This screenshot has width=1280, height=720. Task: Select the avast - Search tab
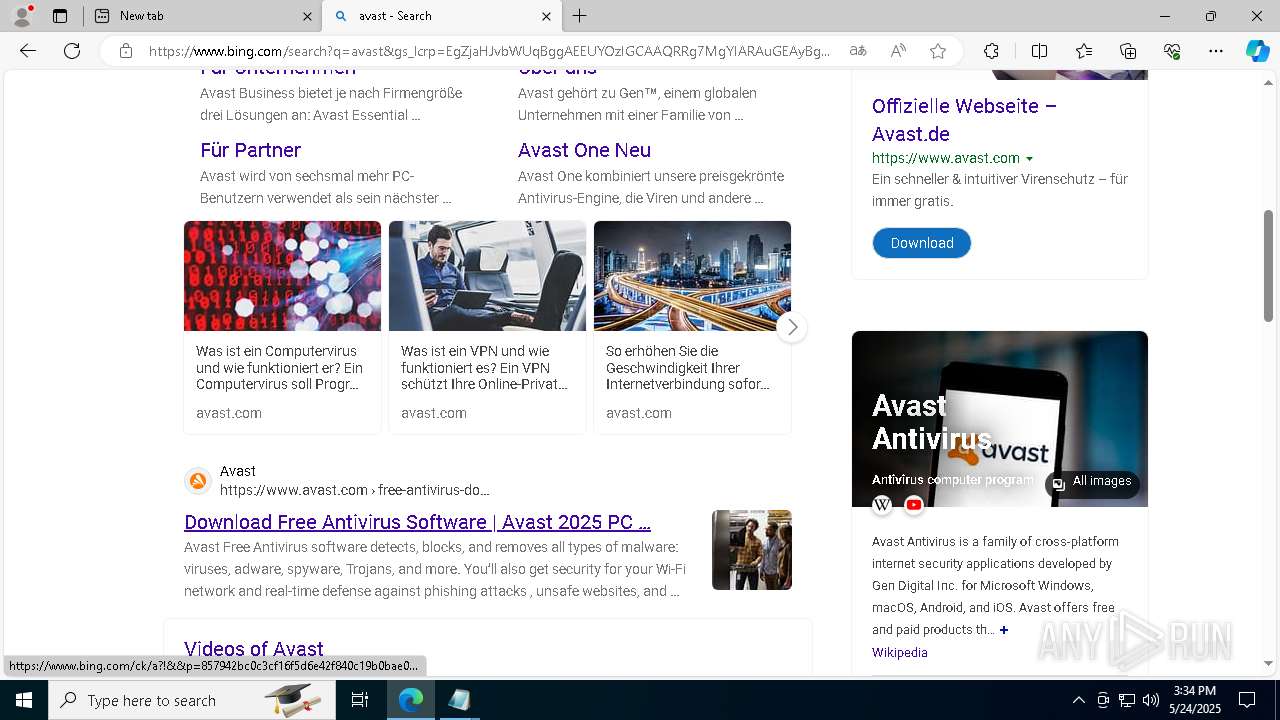(x=442, y=16)
